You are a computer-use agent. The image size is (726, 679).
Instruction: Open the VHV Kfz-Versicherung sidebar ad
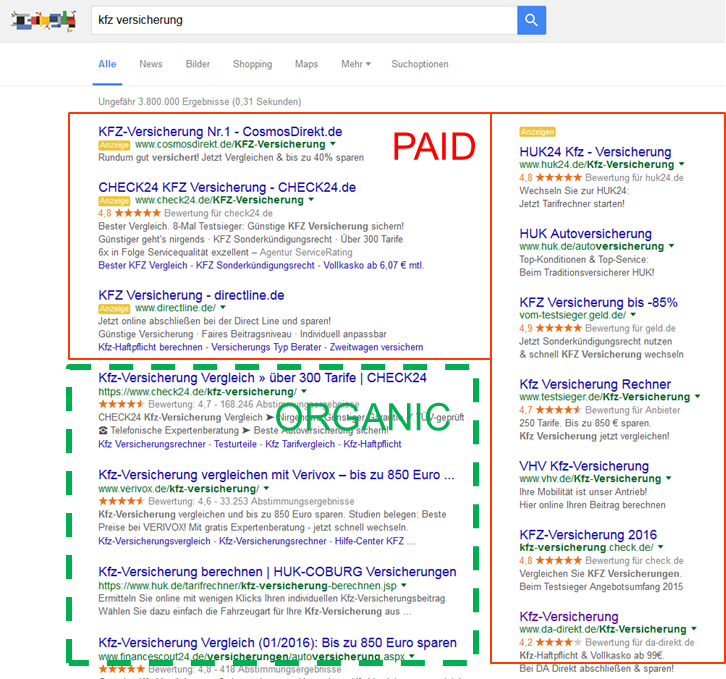click(x=584, y=466)
